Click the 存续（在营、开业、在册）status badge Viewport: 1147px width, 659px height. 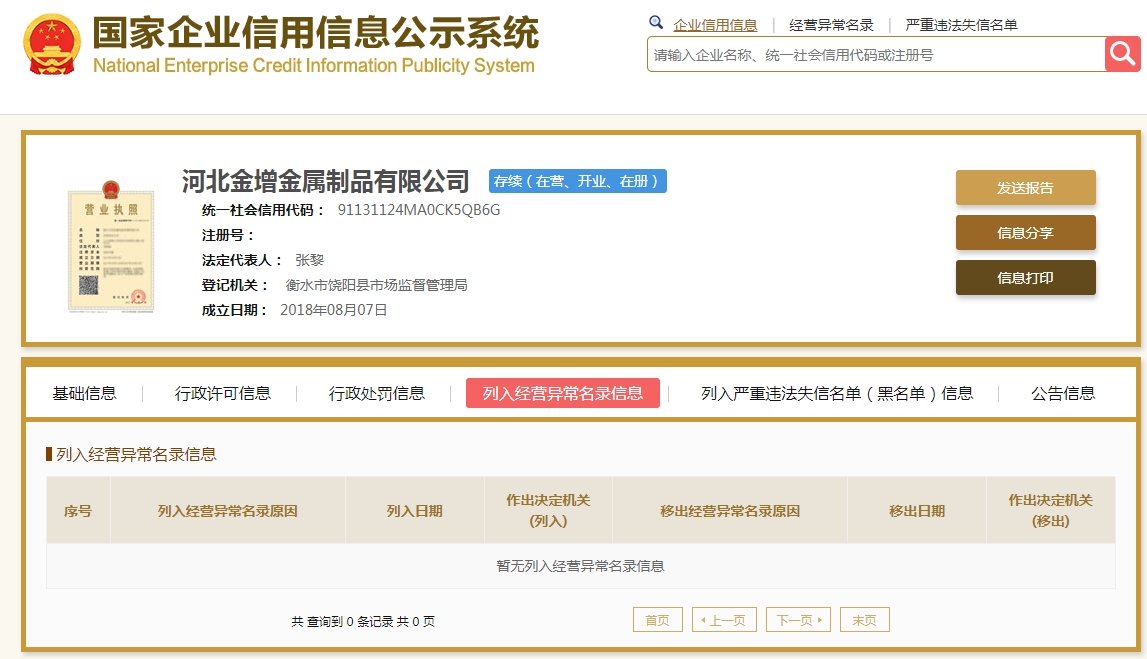(x=577, y=181)
